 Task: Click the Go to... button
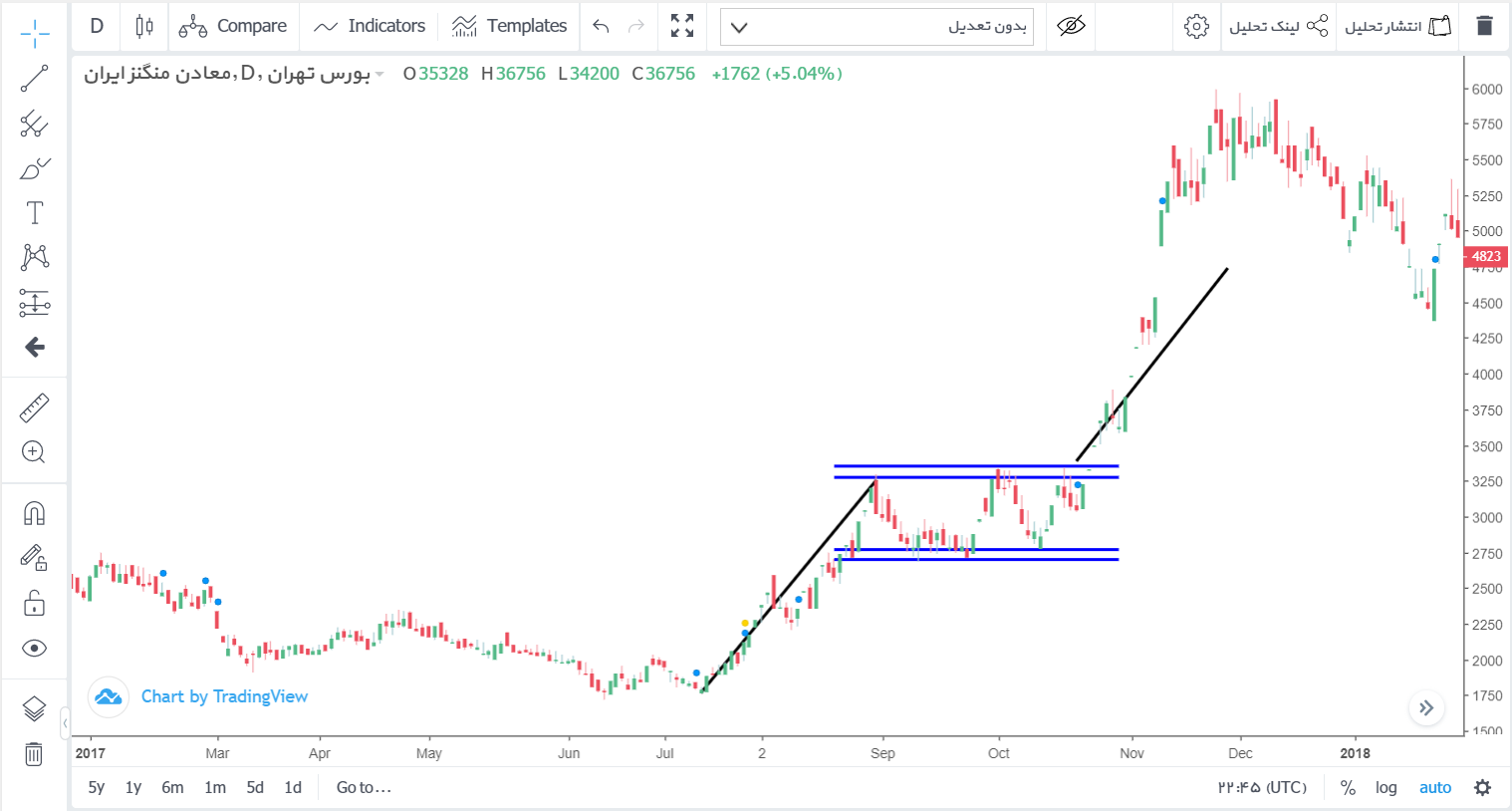[364, 787]
